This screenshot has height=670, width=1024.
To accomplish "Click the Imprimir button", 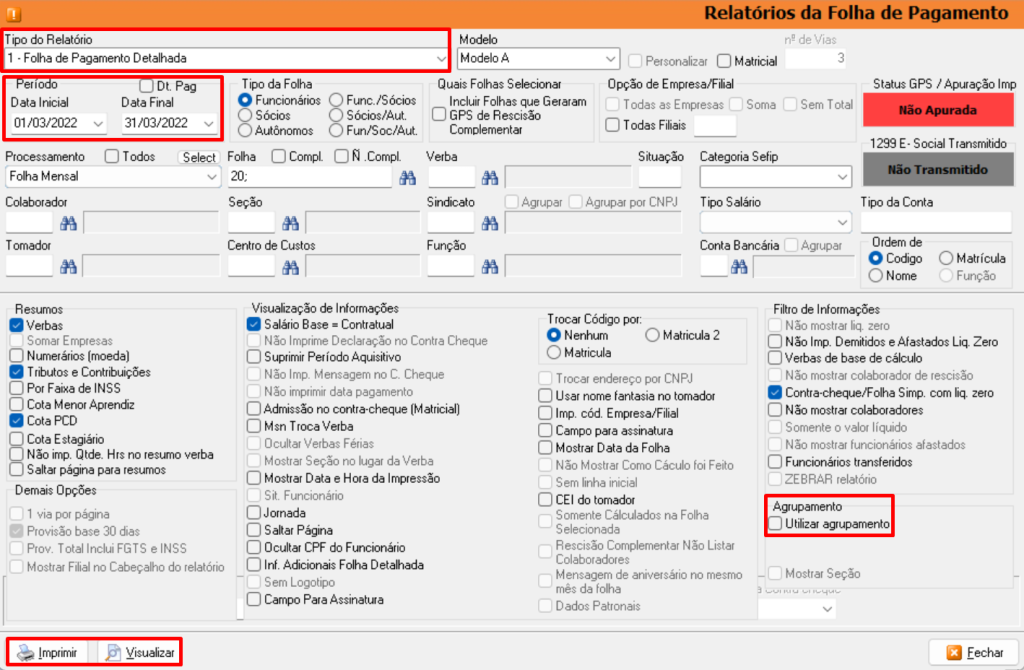I will coord(48,653).
